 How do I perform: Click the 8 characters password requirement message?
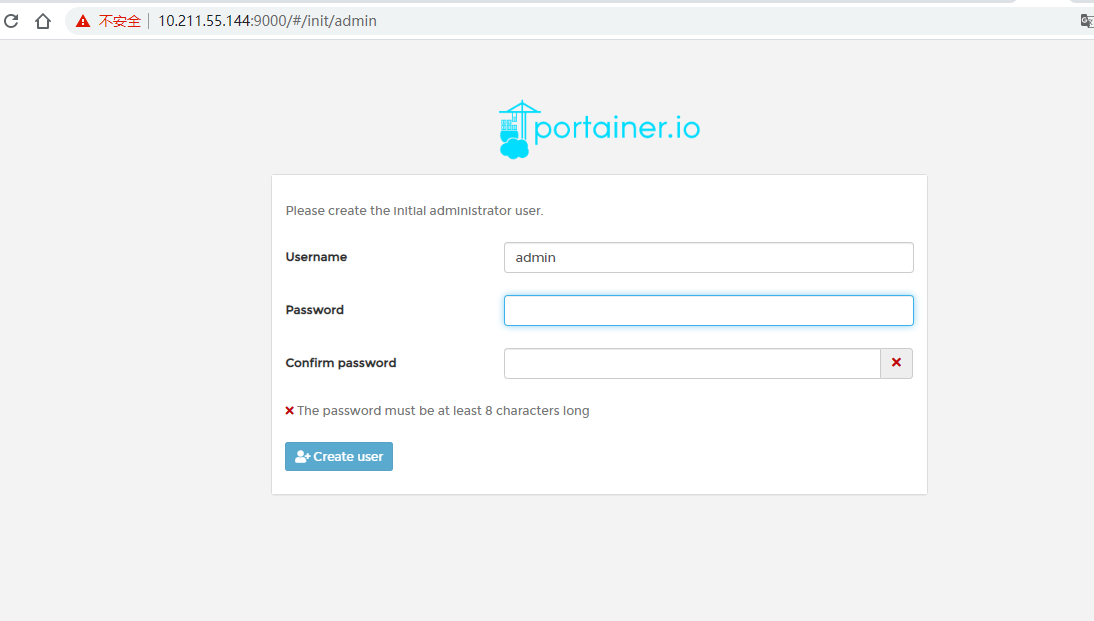point(443,410)
